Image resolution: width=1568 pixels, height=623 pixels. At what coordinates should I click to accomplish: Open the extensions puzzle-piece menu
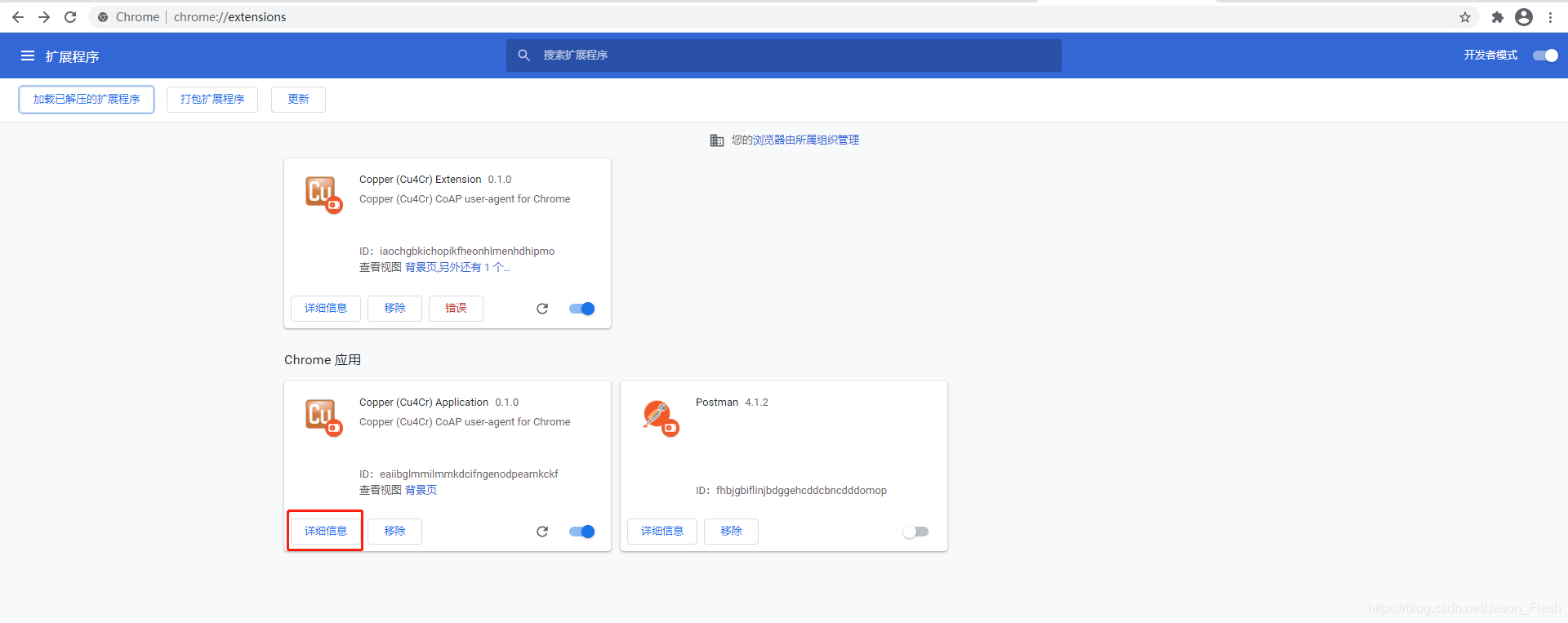(x=1498, y=17)
